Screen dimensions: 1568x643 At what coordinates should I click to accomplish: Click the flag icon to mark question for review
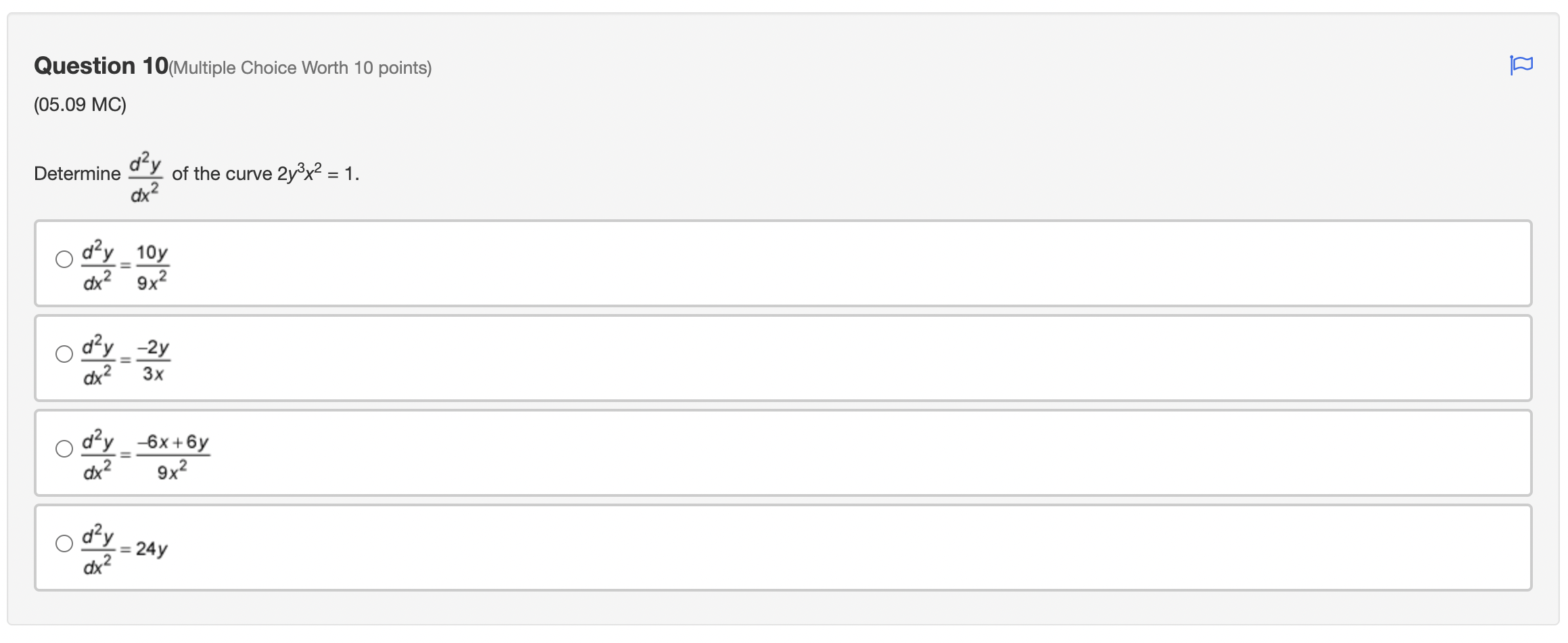tap(1521, 64)
